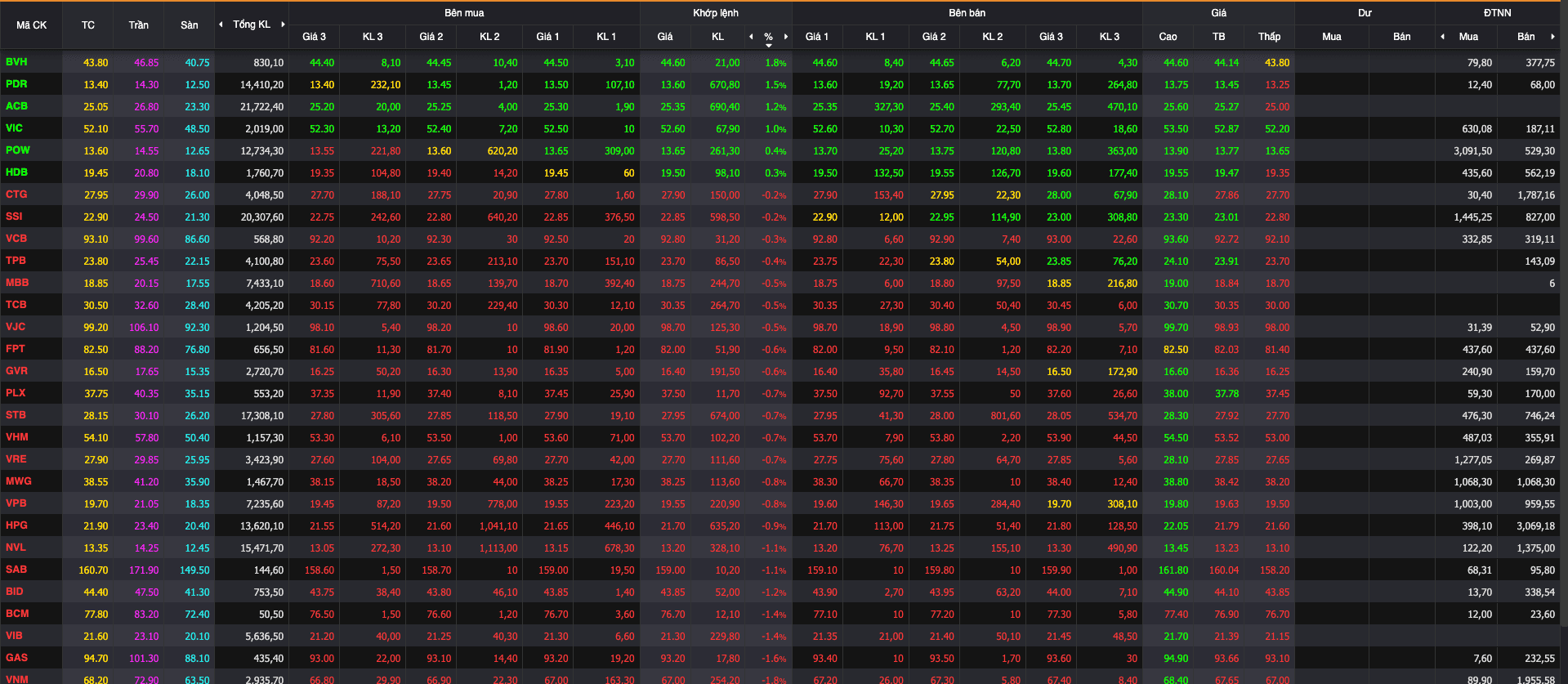Open the PDR stock symbol

16,84
